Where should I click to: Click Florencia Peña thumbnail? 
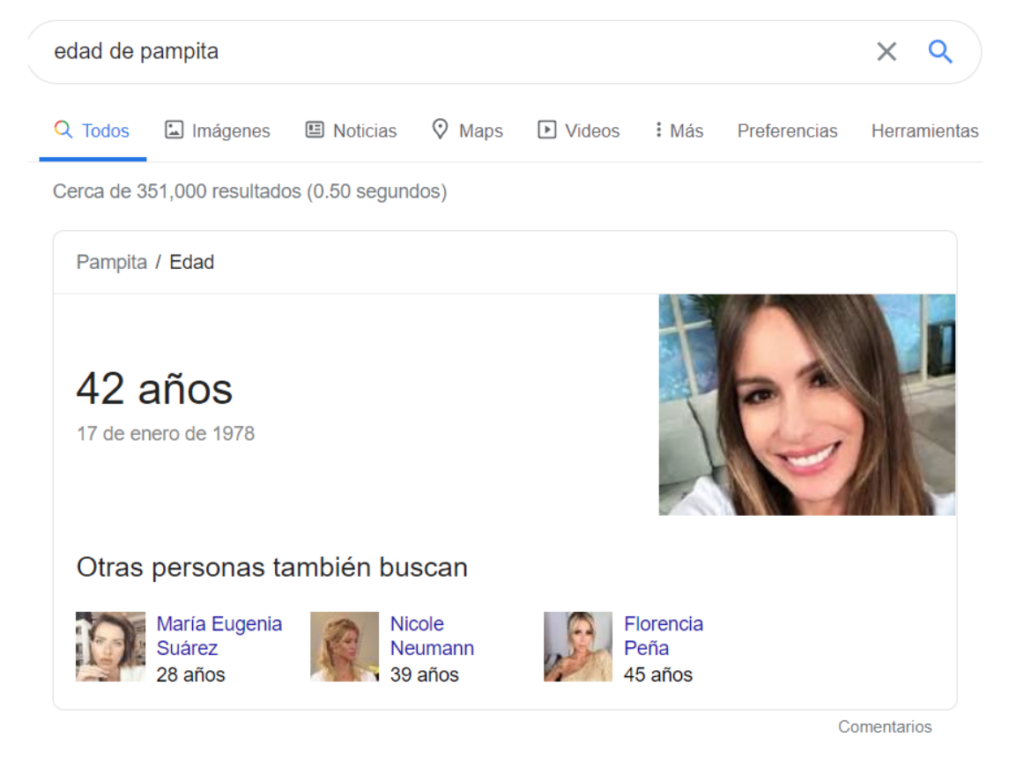[578, 646]
